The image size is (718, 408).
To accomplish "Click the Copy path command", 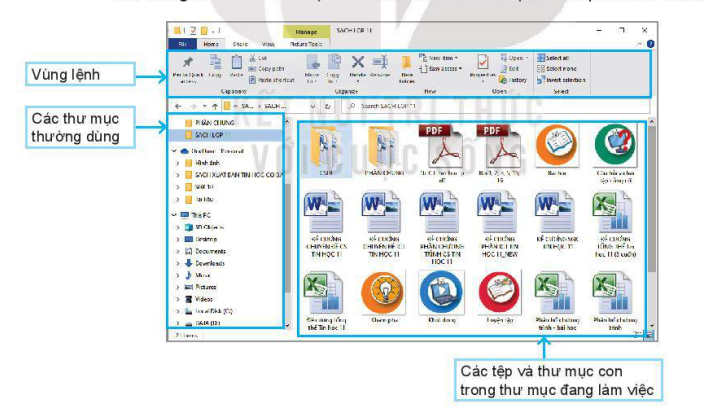I will 267,69.
